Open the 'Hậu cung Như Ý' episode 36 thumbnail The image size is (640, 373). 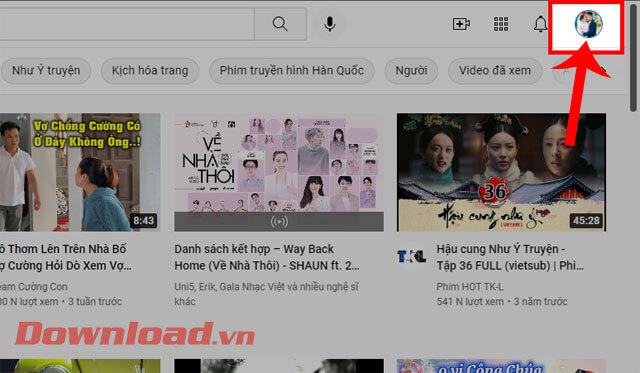[x=501, y=172]
